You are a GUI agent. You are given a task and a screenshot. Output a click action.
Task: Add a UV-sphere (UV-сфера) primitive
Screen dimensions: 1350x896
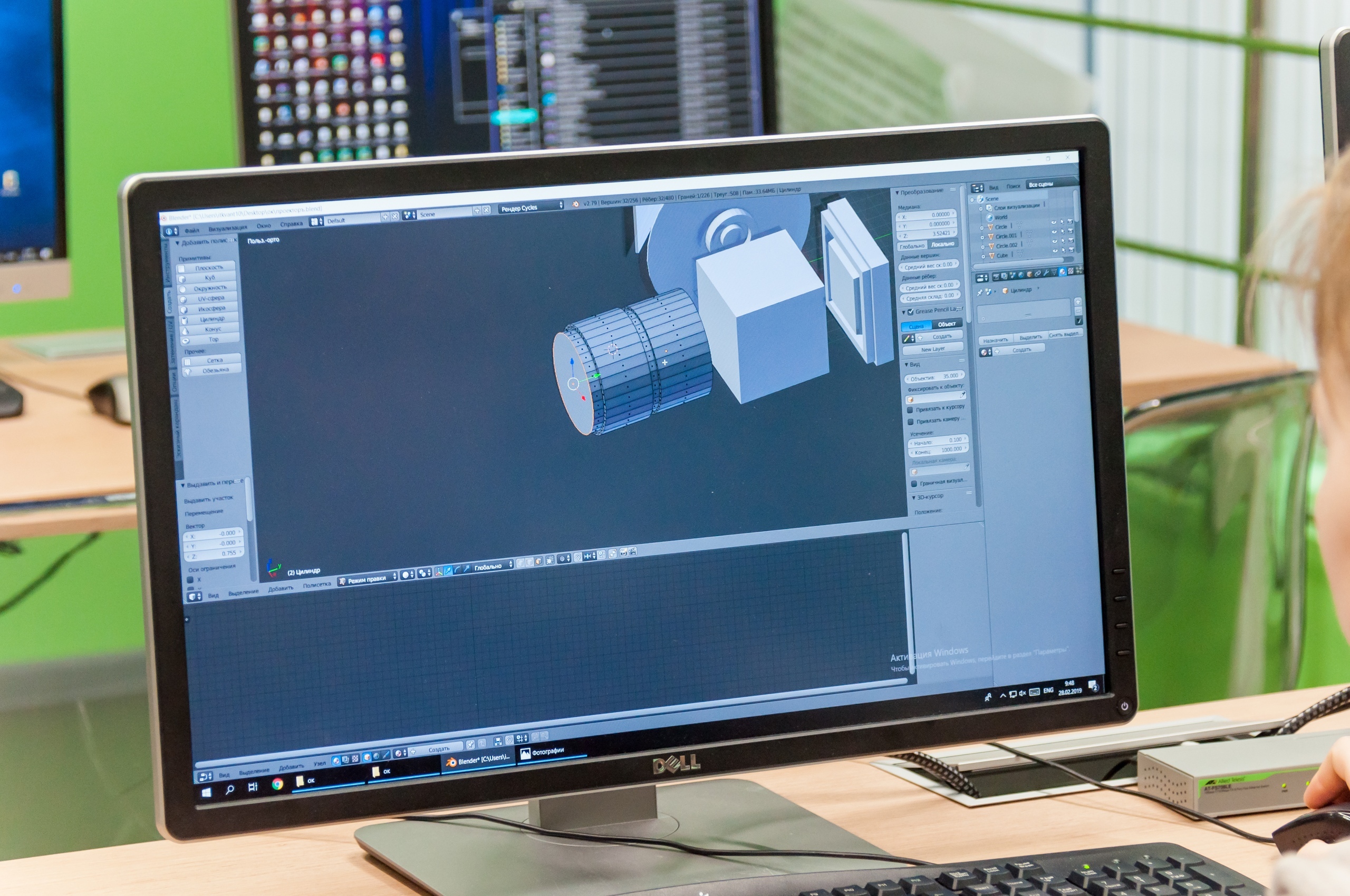[208, 298]
